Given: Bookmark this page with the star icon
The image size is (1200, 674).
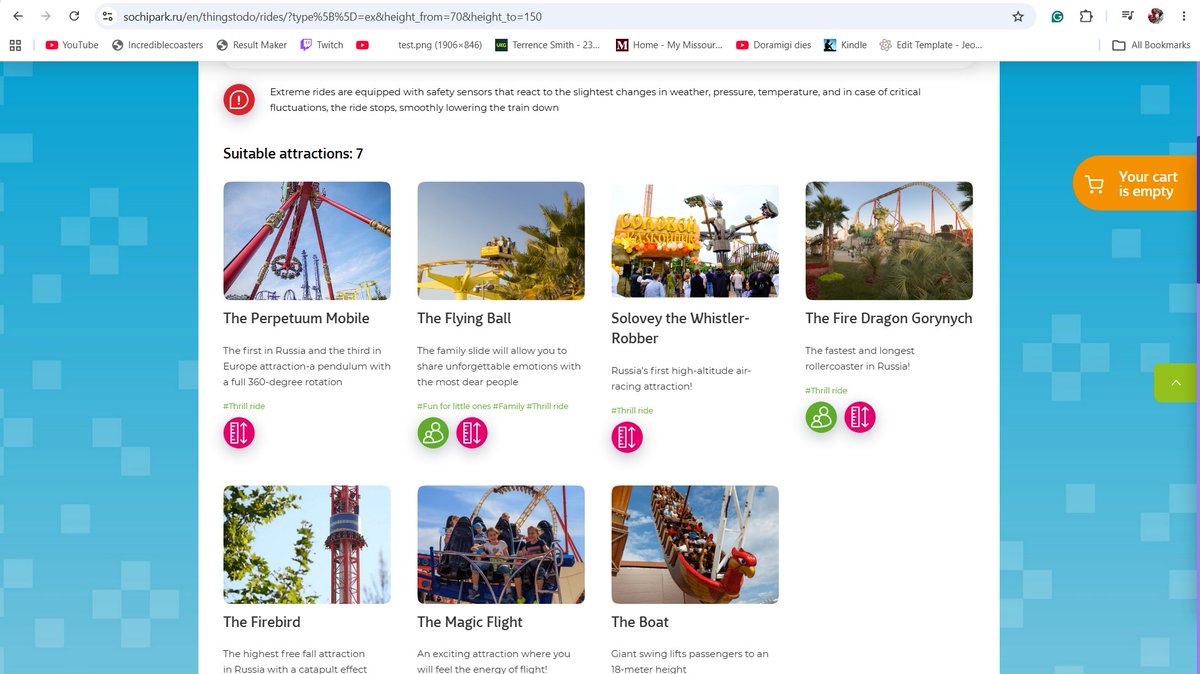Looking at the screenshot, I should point(1018,16).
